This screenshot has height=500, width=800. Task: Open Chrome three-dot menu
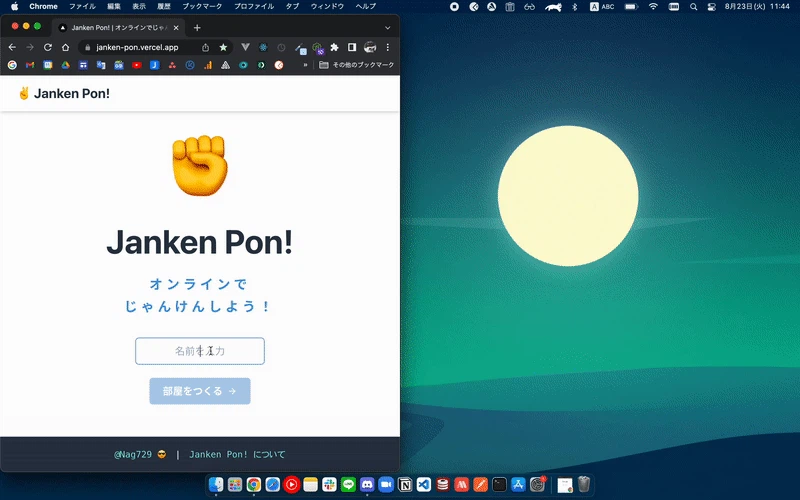pos(388,47)
